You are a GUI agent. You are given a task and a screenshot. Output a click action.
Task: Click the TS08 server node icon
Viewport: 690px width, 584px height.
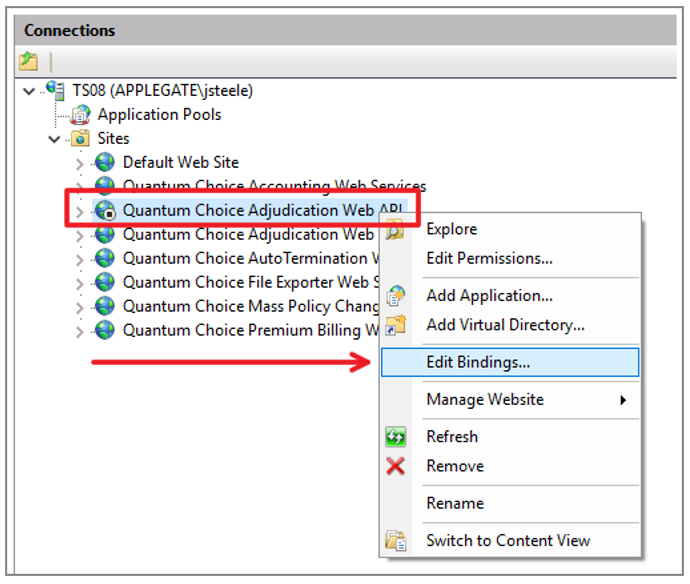[x=56, y=90]
